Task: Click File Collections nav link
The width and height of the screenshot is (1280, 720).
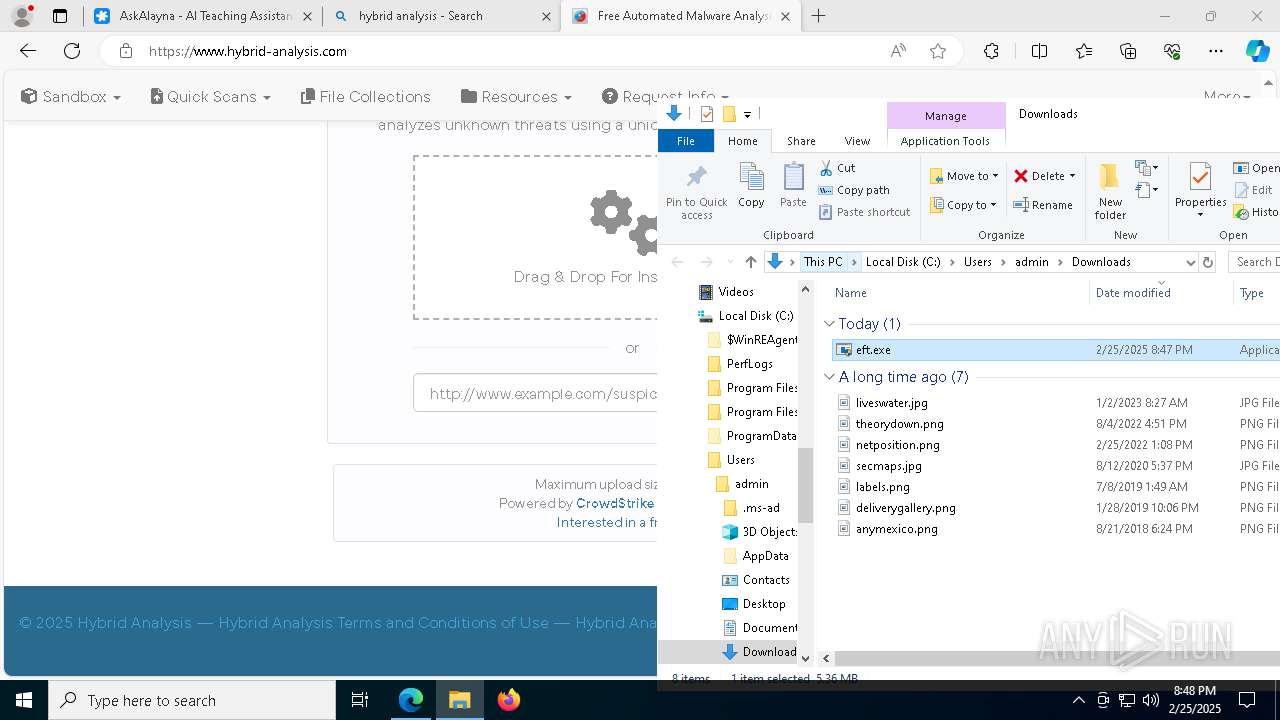Action: tap(365, 96)
